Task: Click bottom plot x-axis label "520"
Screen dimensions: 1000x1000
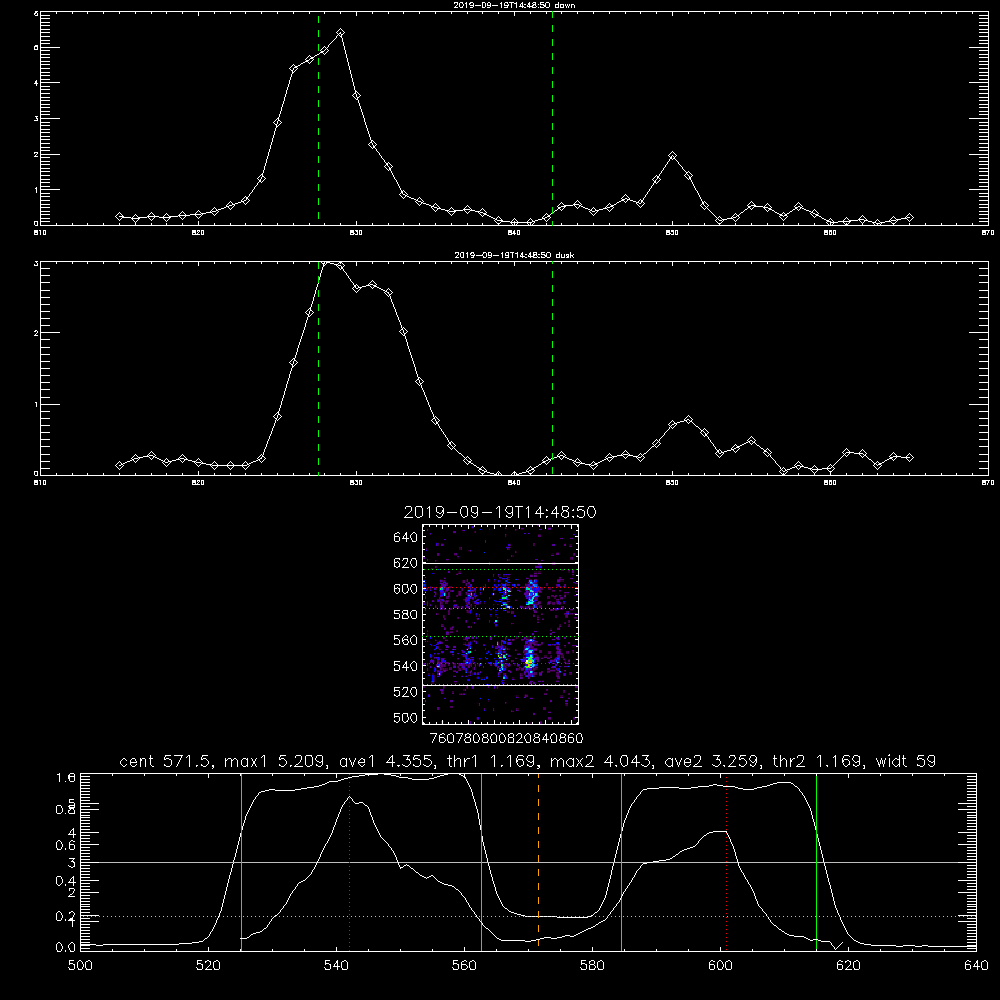Action: tap(208, 966)
